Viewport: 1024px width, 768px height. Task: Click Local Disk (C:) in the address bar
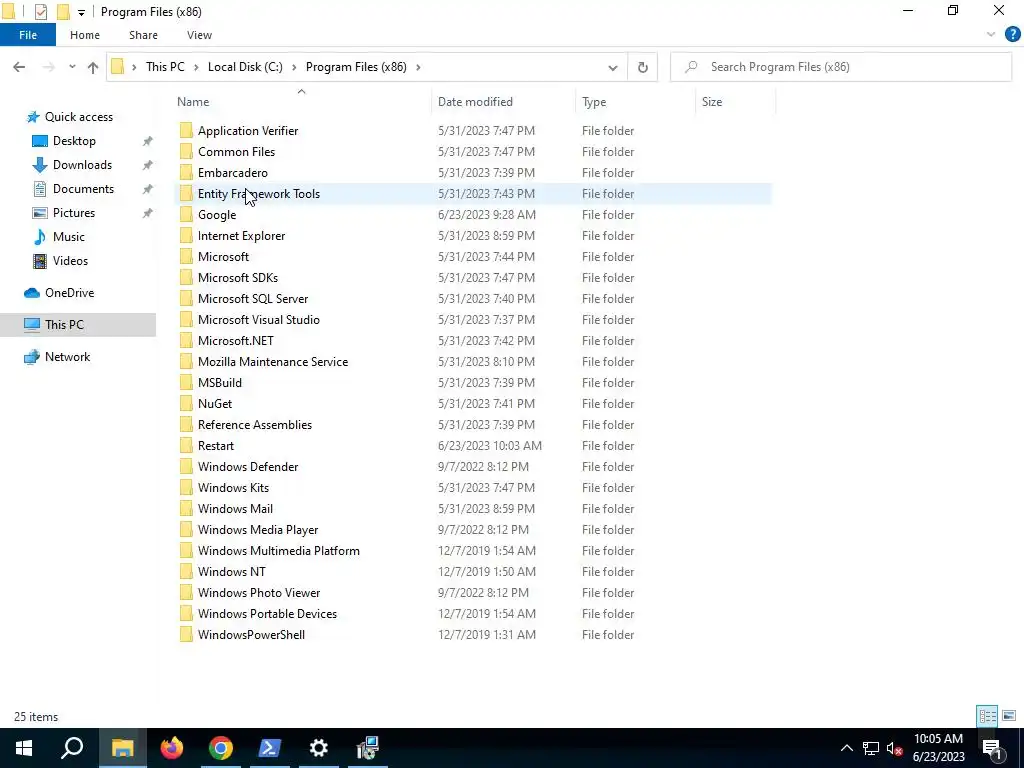245,67
